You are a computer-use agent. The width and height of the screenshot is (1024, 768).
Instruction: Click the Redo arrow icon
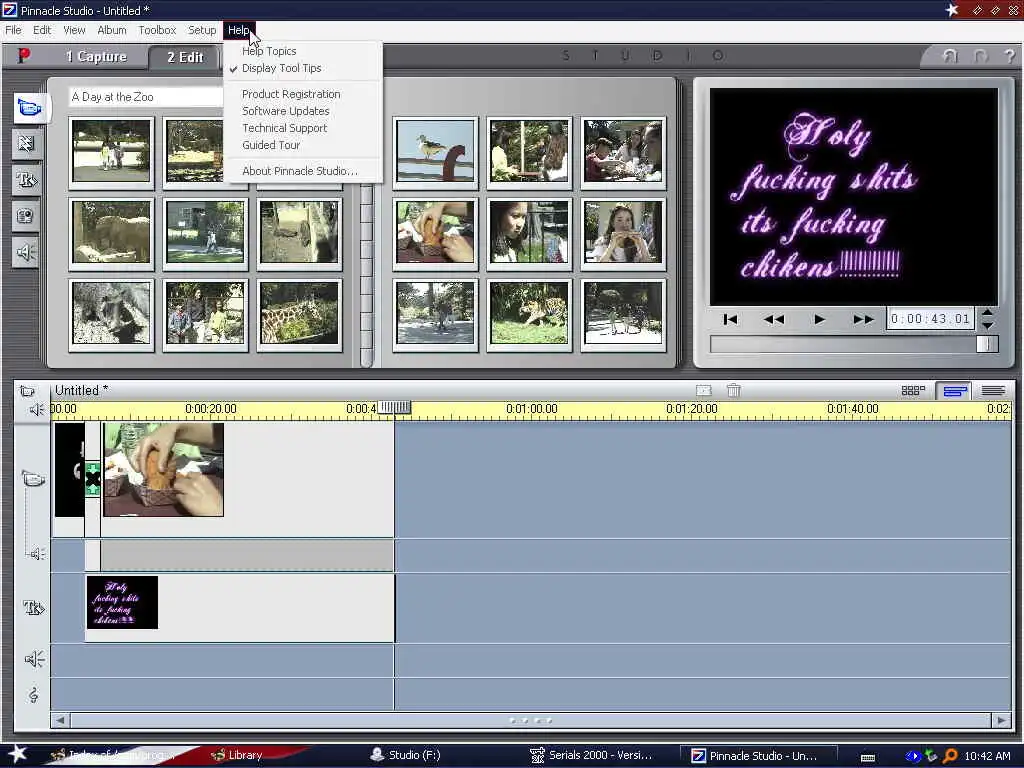coord(981,56)
